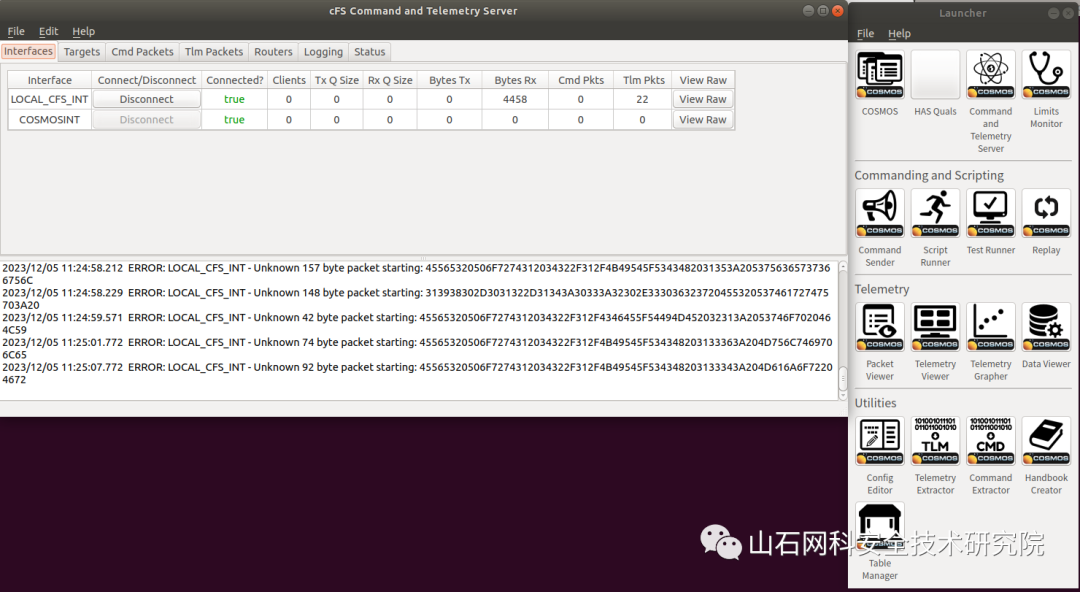Select the Interfaces tab
The height and width of the screenshot is (592, 1080).
28,51
